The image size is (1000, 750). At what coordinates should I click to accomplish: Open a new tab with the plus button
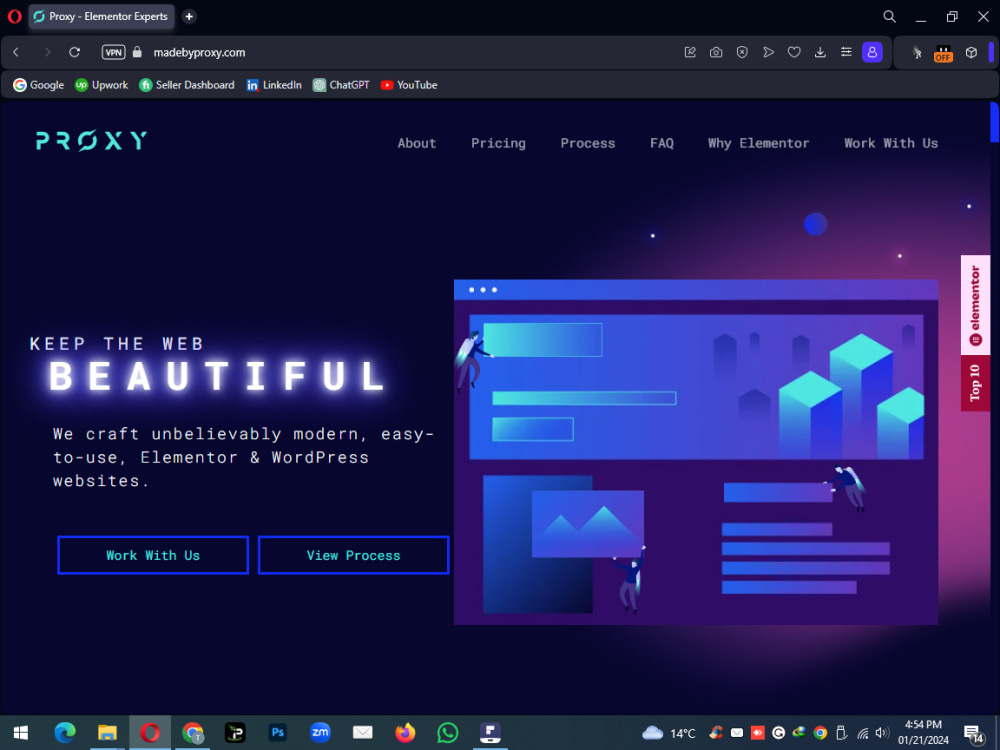tap(189, 17)
